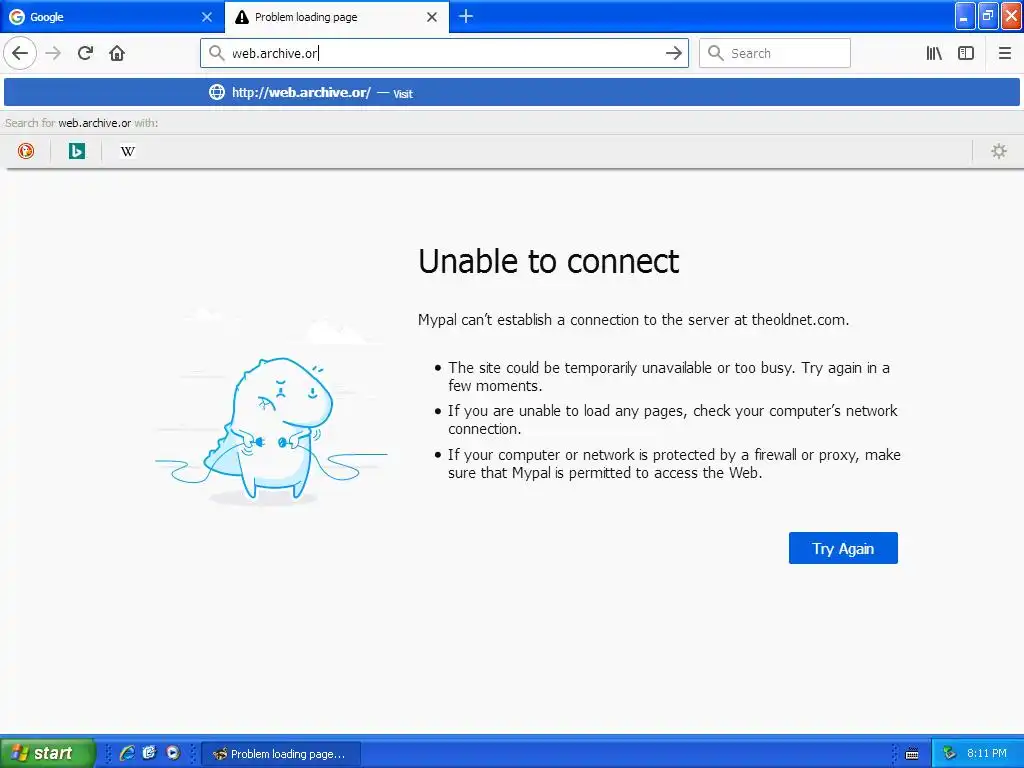Viewport: 1024px width, 768px height.
Task: Launch Windows Media Player quick launch icon
Action: point(172,753)
